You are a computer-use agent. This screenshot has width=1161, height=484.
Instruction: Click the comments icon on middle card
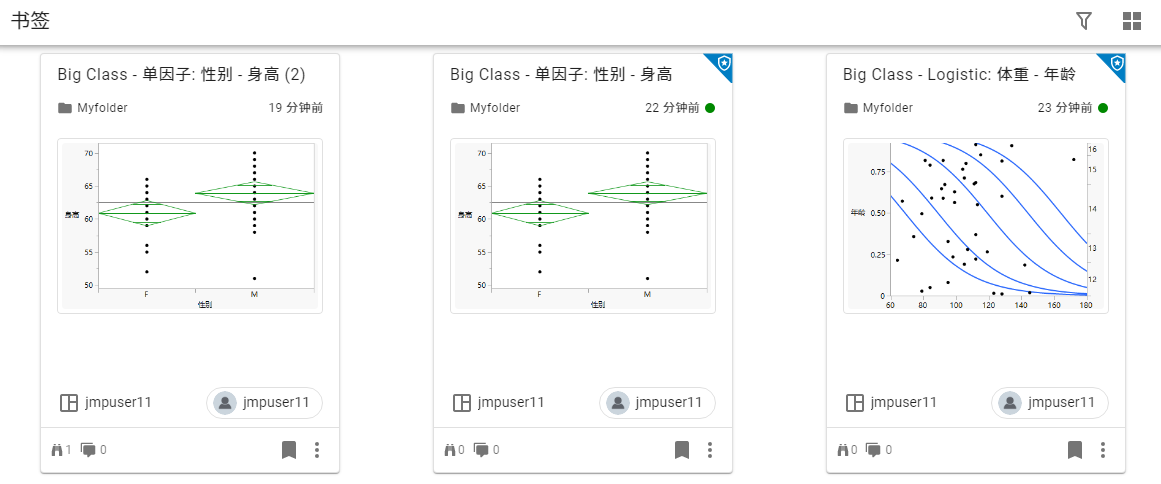481,450
